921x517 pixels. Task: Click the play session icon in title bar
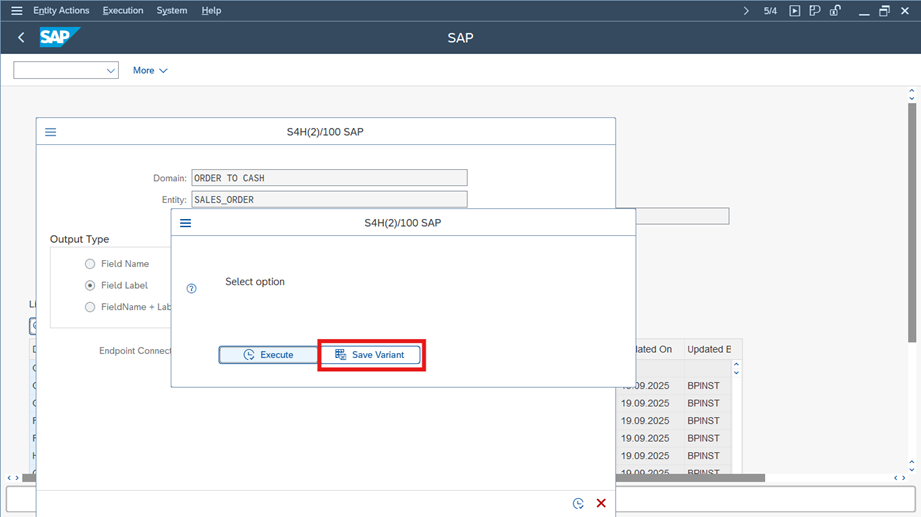[x=795, y=11]
